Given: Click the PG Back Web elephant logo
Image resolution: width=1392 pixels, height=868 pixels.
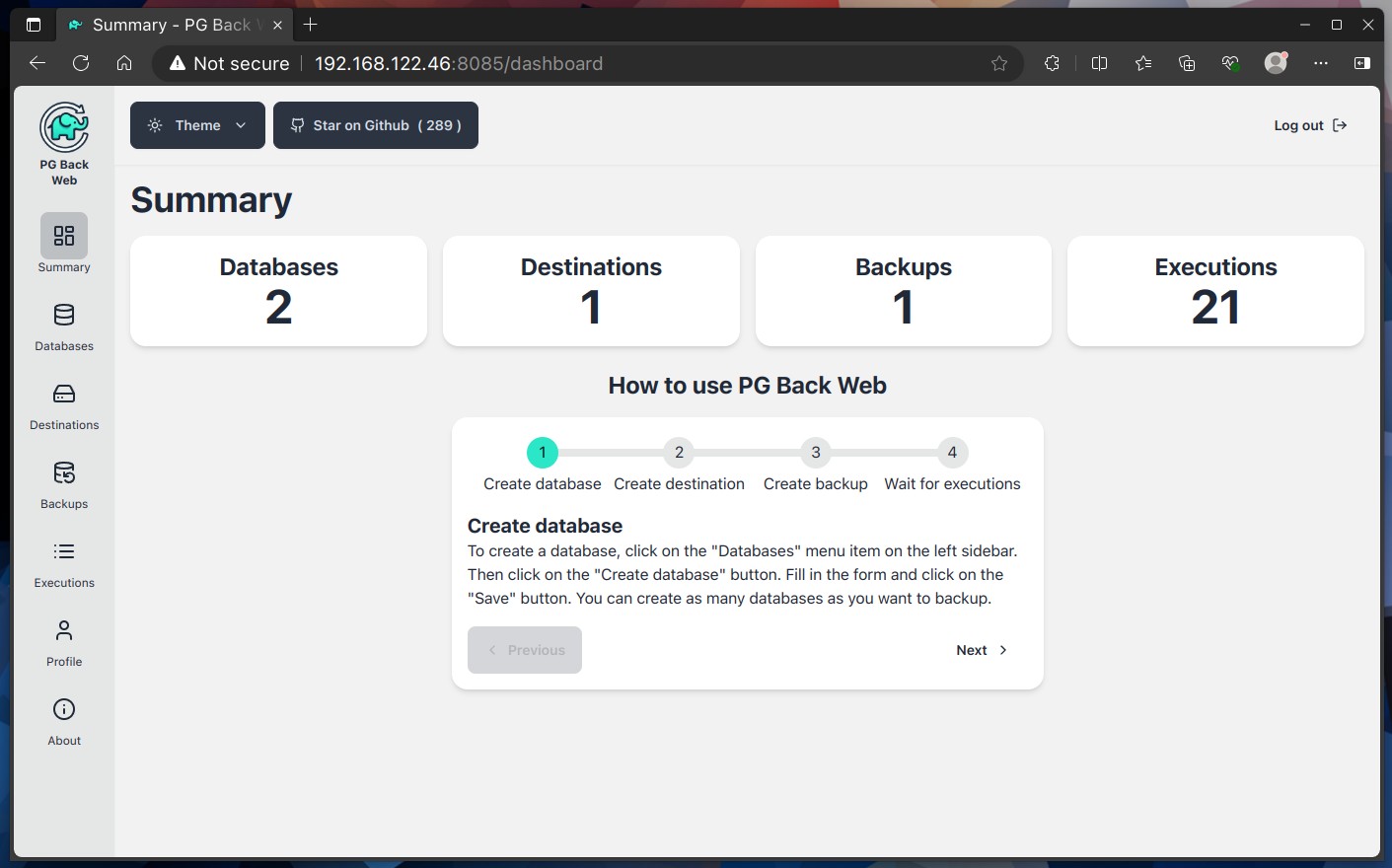Looking at the screenshot, I should pyautogui.click(x=64, y=126).
